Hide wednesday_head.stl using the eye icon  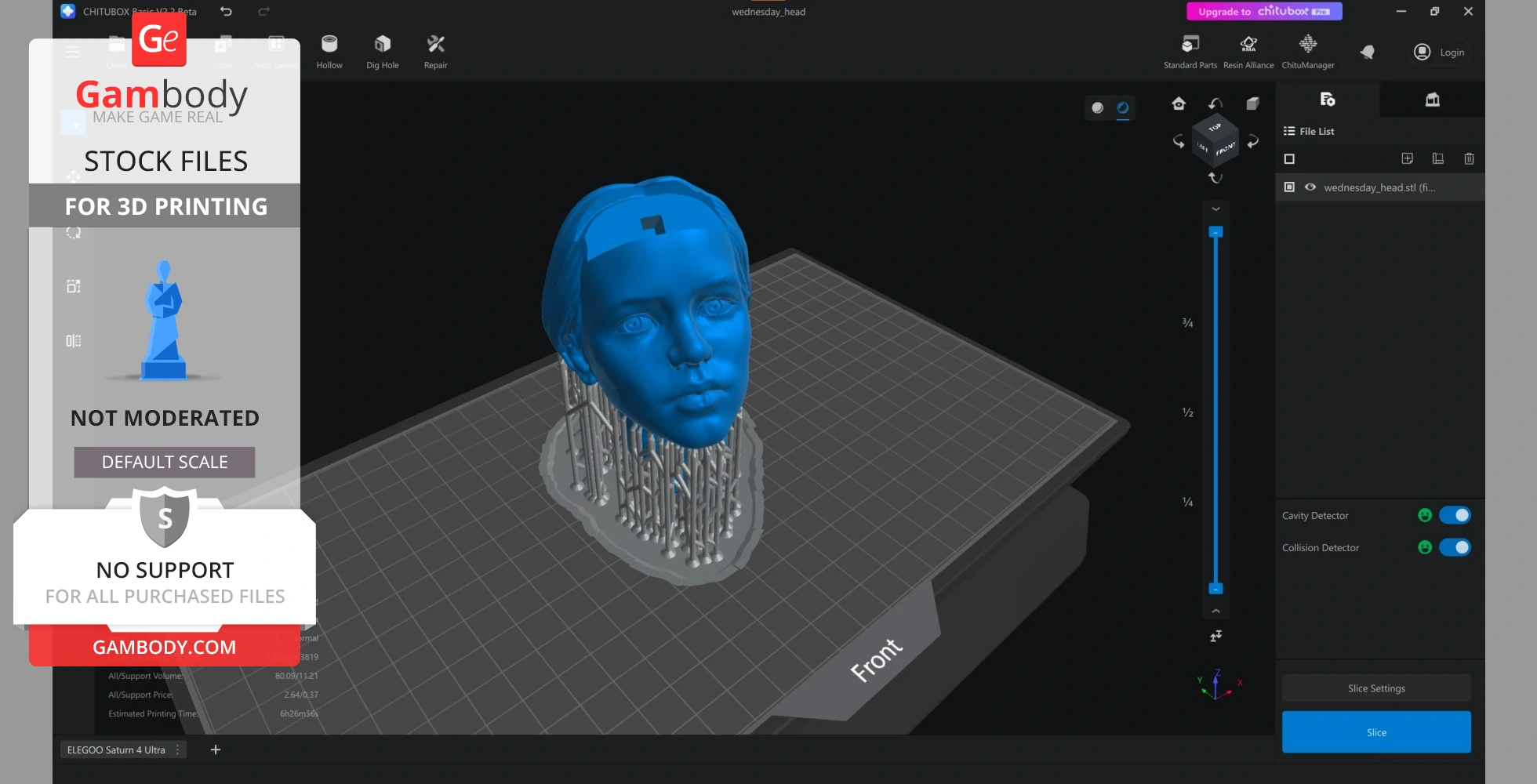click(x=1310, y=187)
